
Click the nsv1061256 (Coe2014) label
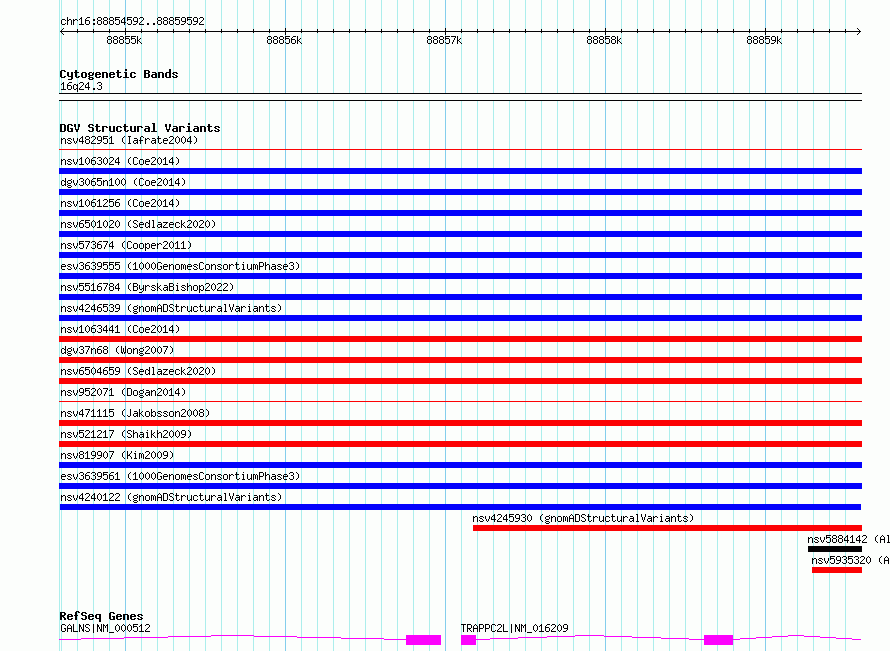coord(120,203)
